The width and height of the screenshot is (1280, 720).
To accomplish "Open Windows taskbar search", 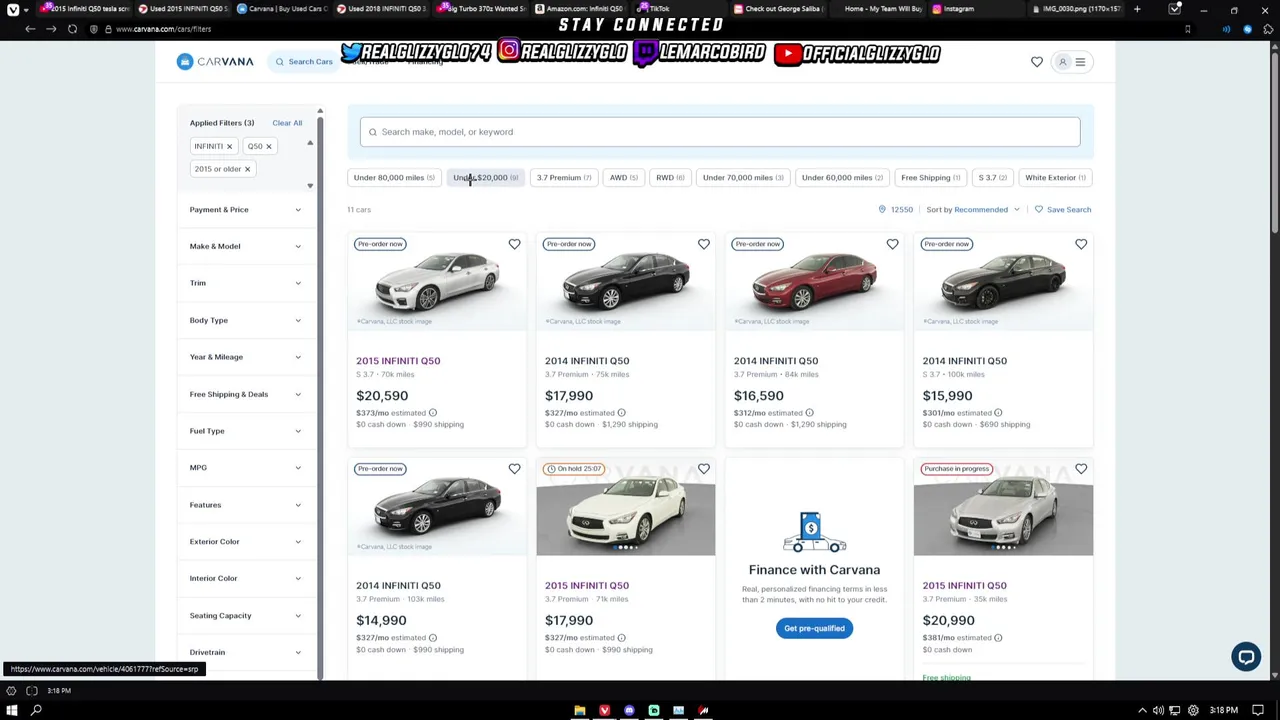I will [x=36, y=710].
